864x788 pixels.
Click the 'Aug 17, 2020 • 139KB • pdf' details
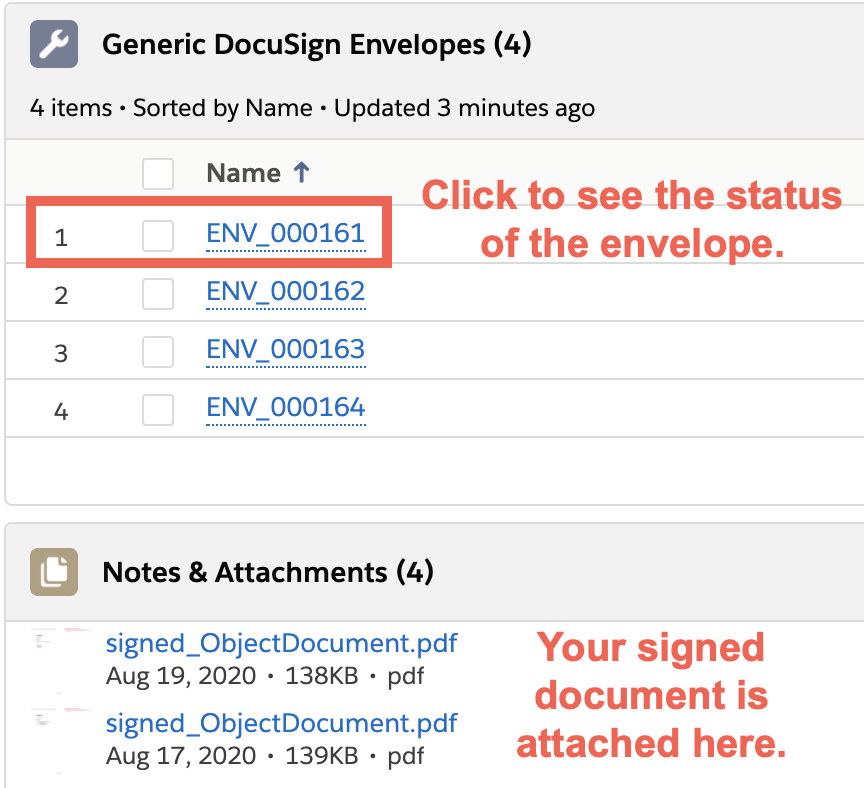click(265, 756)
